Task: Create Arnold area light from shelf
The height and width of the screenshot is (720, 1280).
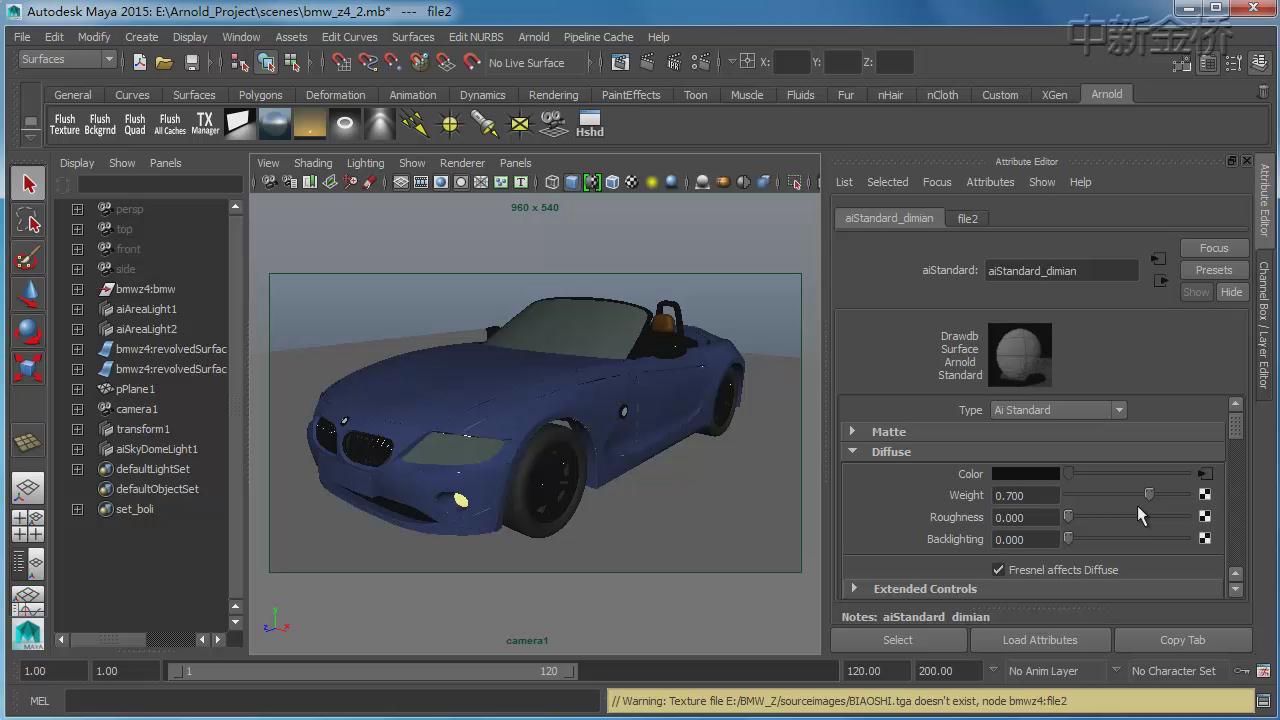Action: 240,124
